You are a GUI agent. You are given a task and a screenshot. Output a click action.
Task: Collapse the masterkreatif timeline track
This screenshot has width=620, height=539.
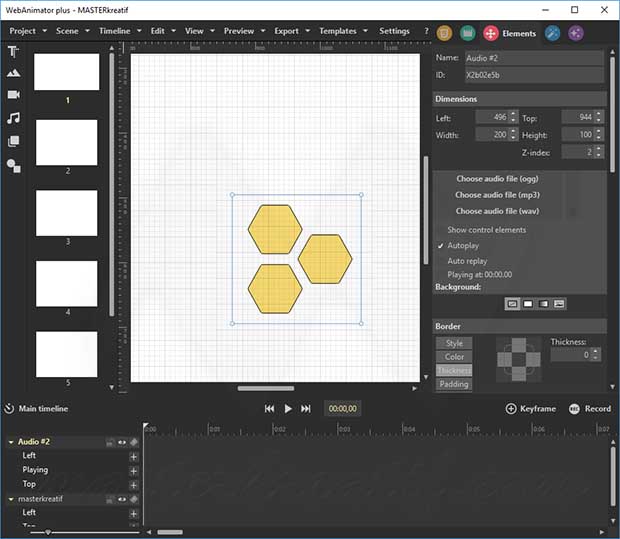[x=11, y=498]
